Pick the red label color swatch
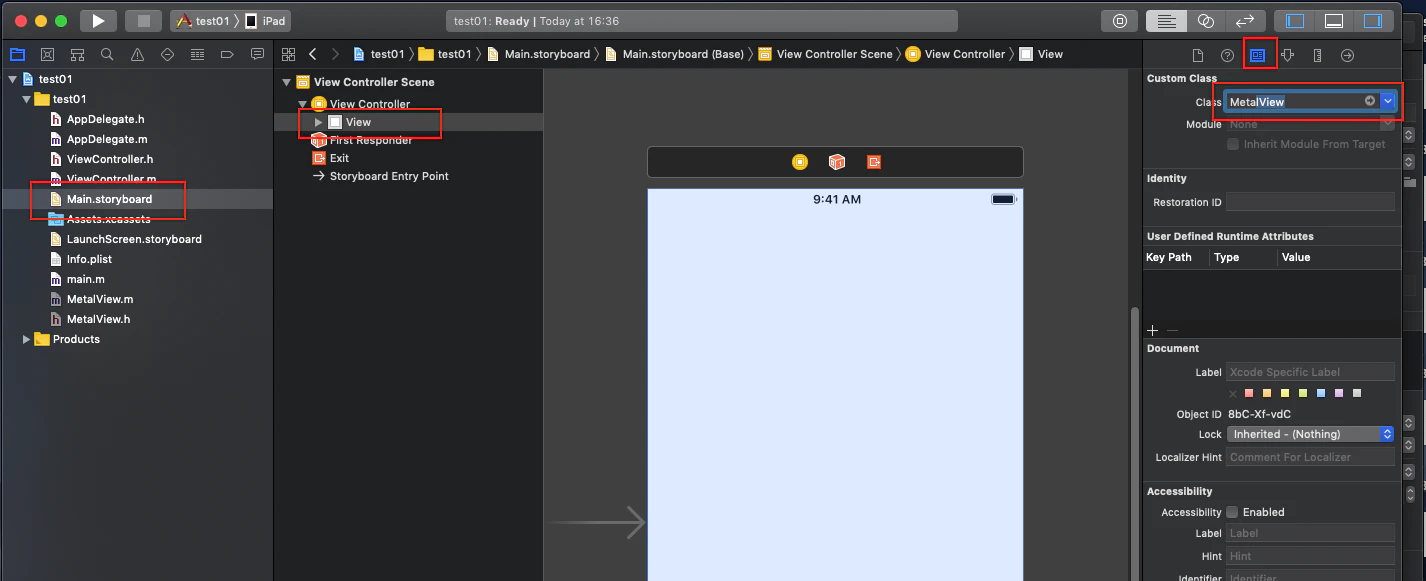Screen dimensions: 1426x581 [x=1249, y=393]
